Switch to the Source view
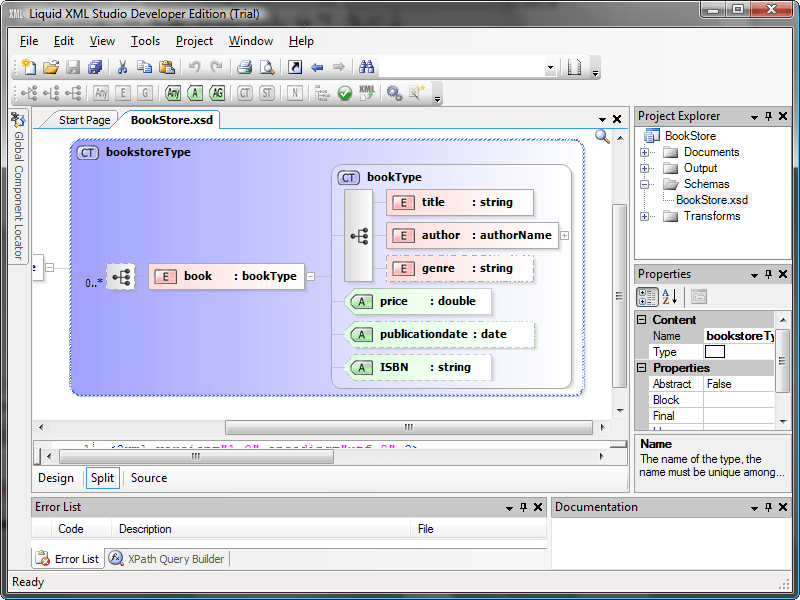This screenshot has height=600, width=800. coord(149,478)
